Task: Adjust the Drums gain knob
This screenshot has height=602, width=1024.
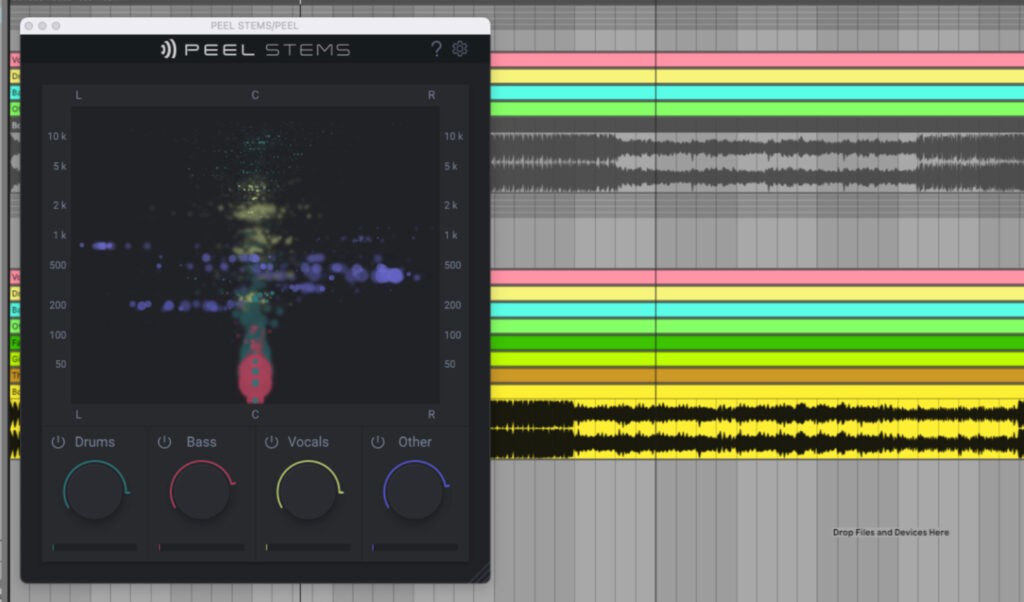Action: click(96, 489)
